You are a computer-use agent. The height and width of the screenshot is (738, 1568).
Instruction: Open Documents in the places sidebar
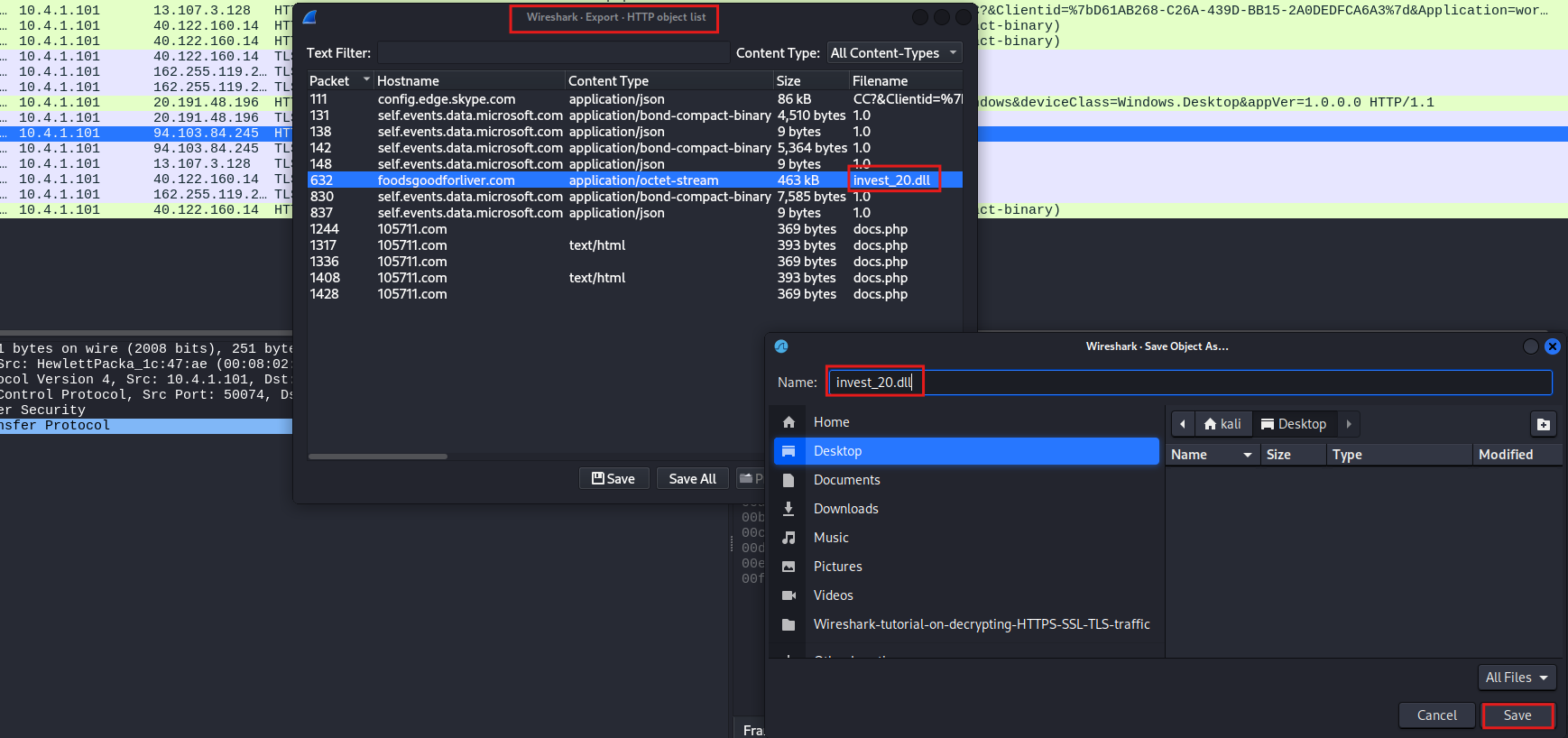click(966, 480)
